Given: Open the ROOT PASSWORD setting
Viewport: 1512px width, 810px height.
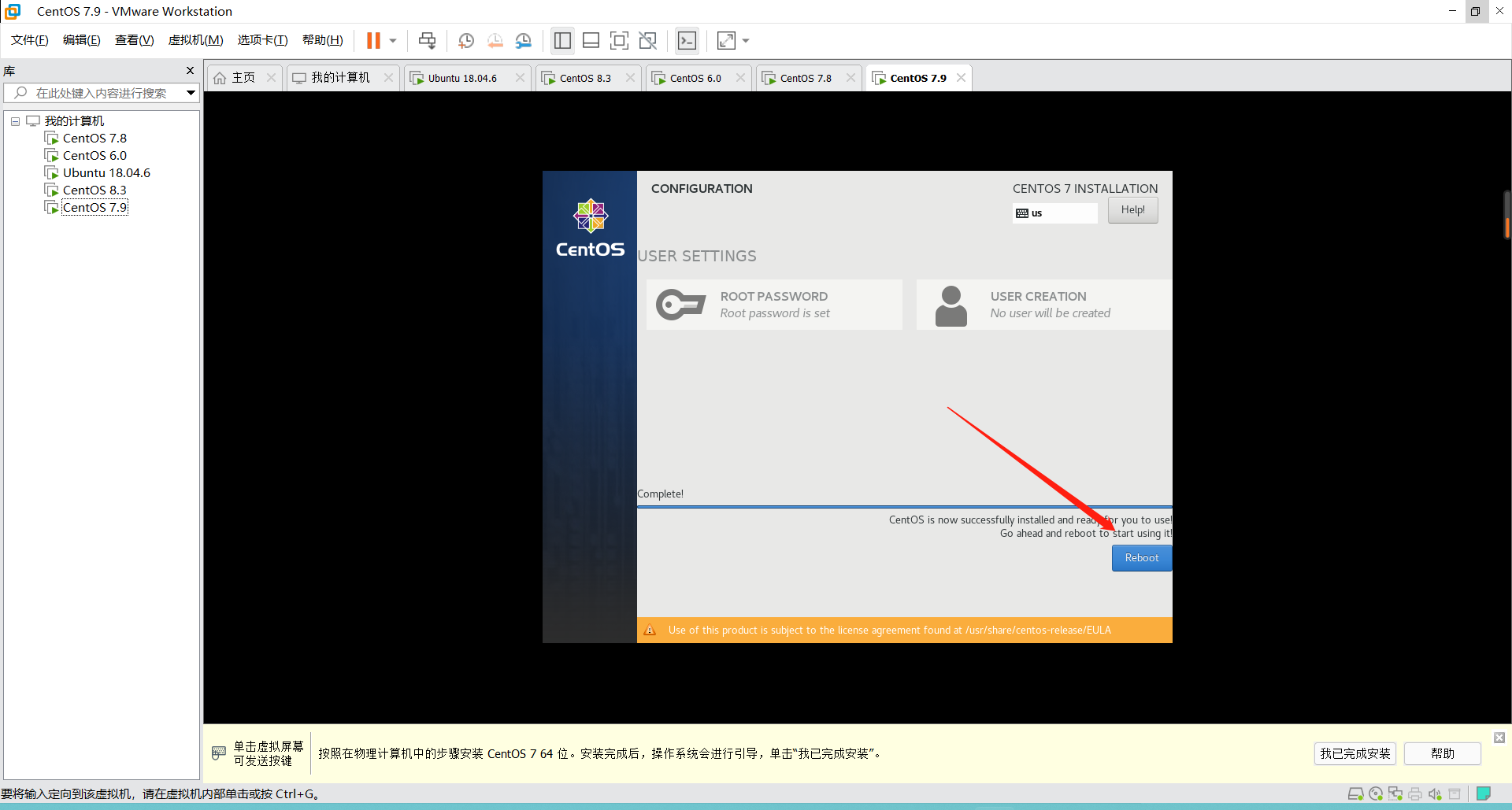Looking at the screenshot, I should (x=774, y=305).
